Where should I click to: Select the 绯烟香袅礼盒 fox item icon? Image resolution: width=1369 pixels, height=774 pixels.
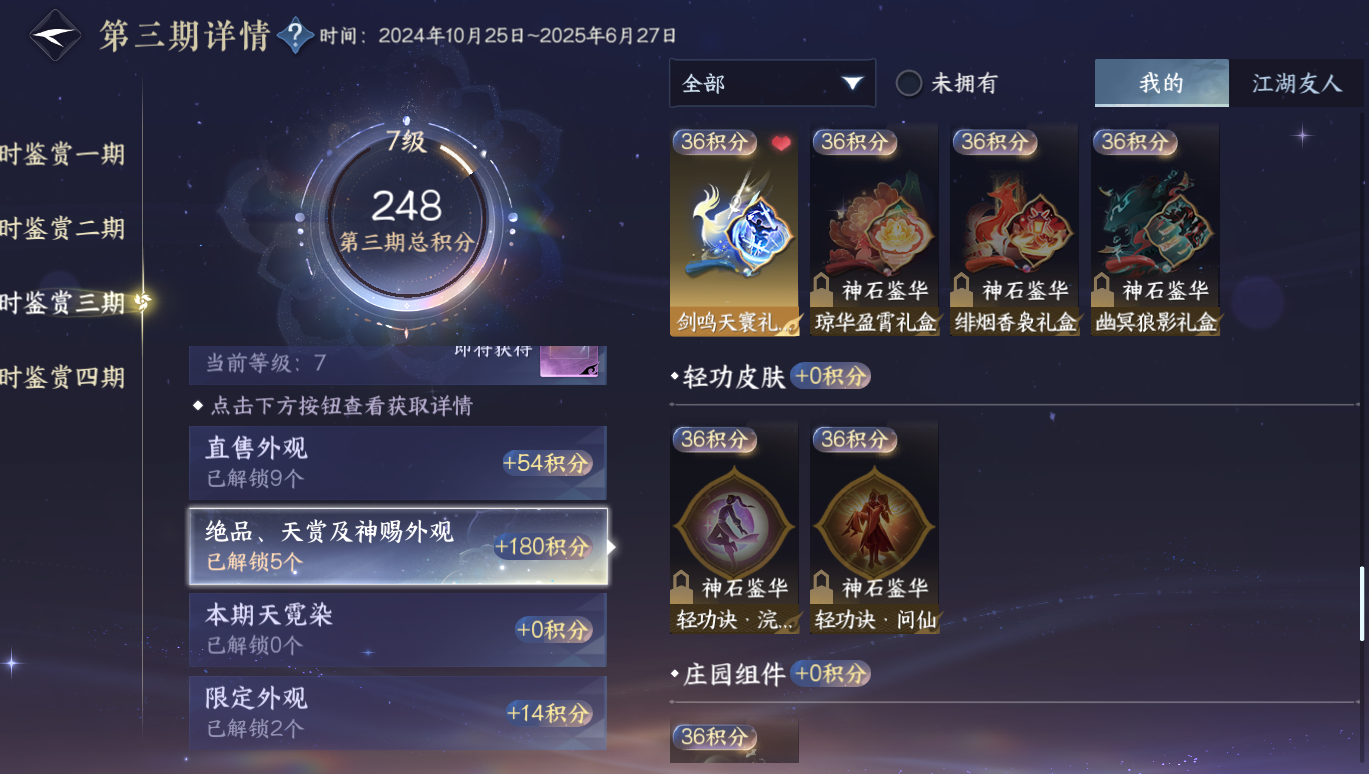(1014, 231)
